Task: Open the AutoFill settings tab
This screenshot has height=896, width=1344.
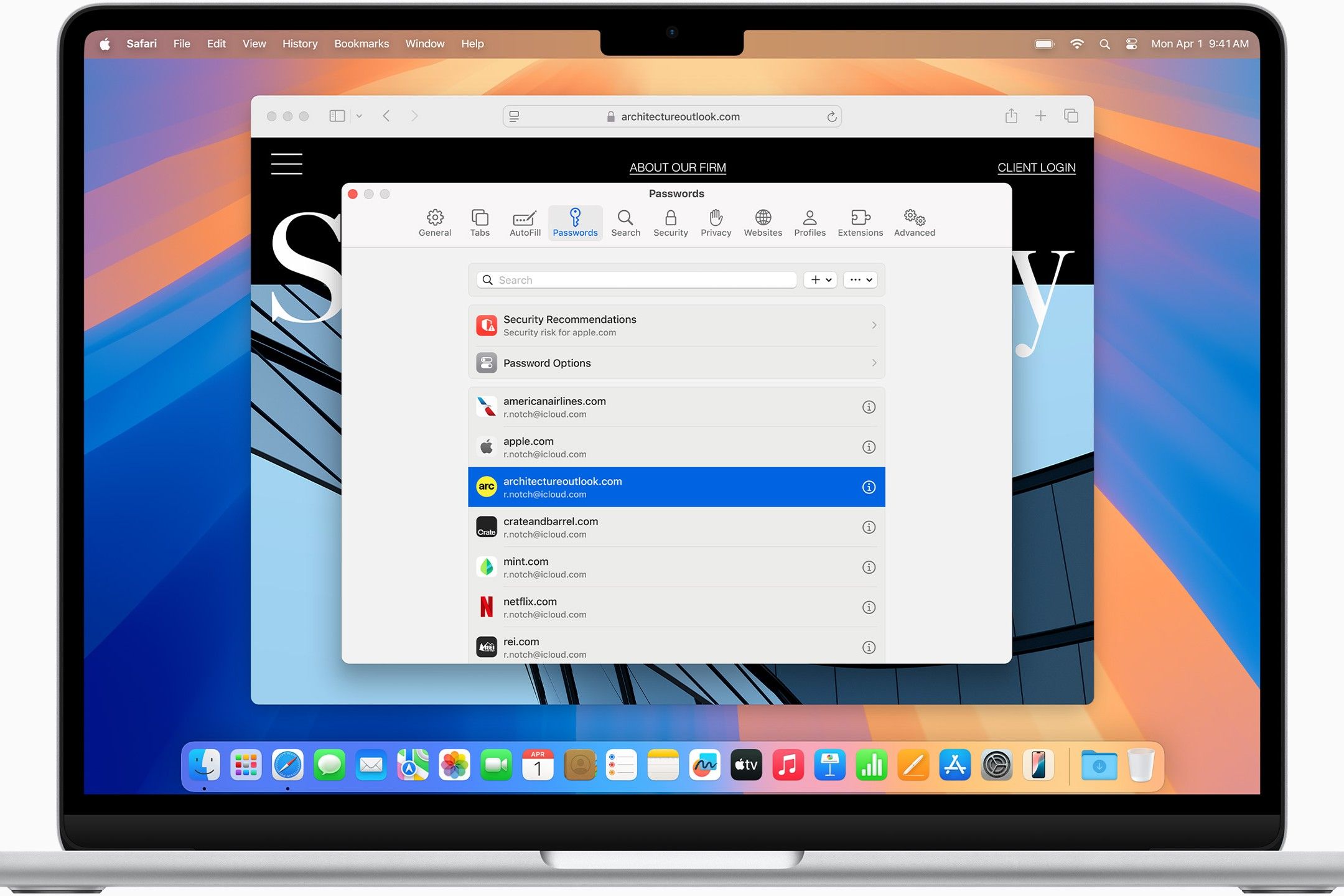Action: 525,223
